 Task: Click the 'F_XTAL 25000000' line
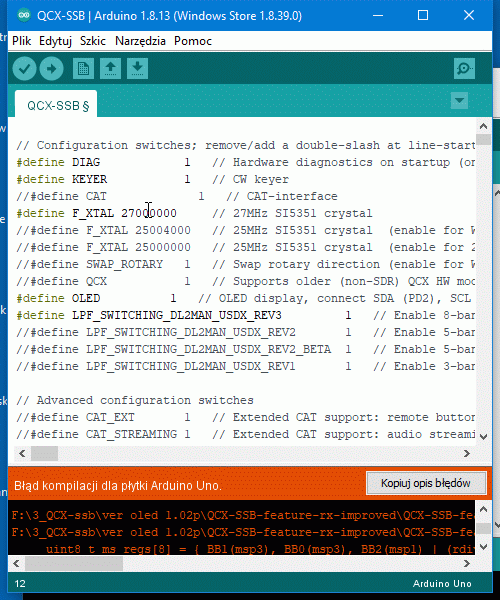pyautogui.click(x=245, y=247)
